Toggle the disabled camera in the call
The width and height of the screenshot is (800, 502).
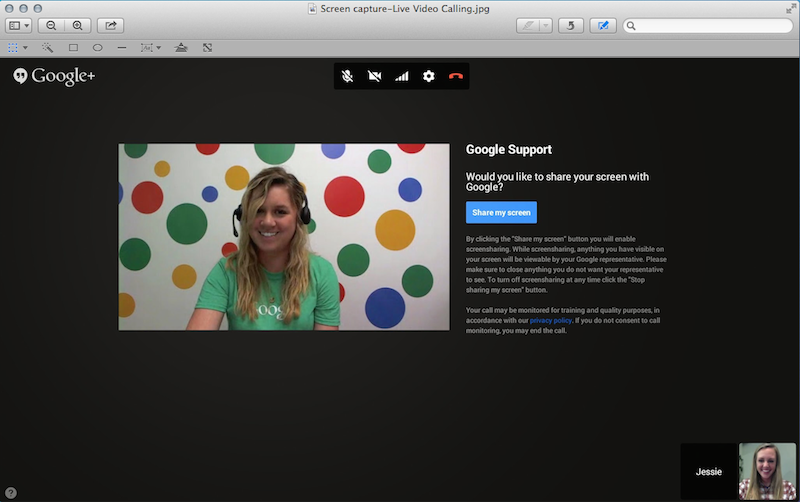point(374,76)
